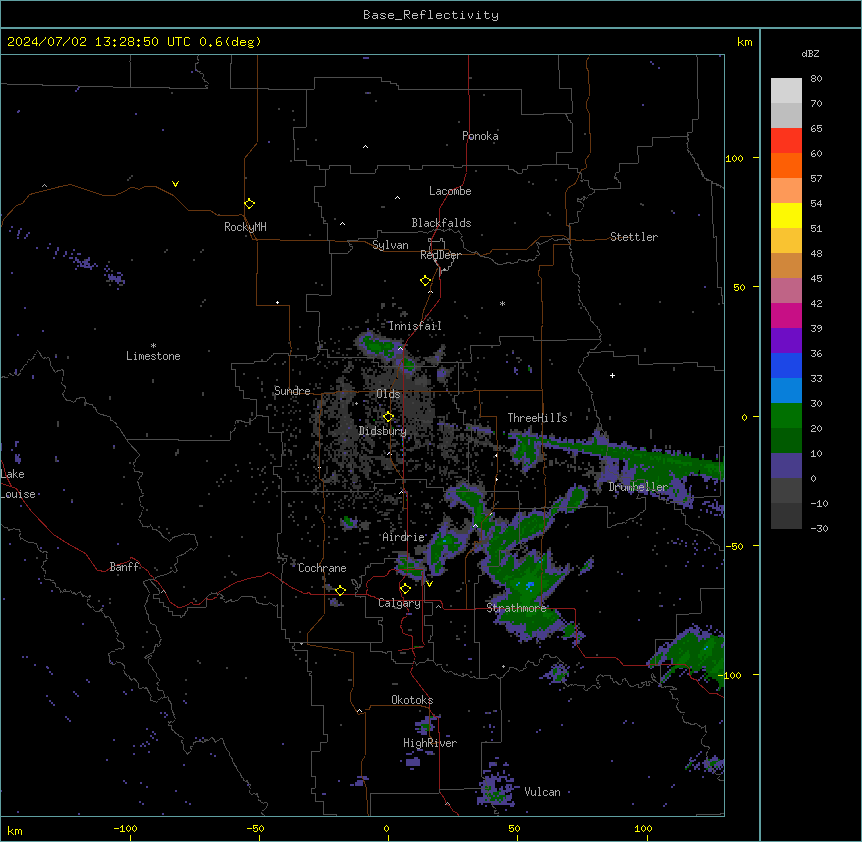Click the 80 value on the dBZ scale

coord(816,79)
